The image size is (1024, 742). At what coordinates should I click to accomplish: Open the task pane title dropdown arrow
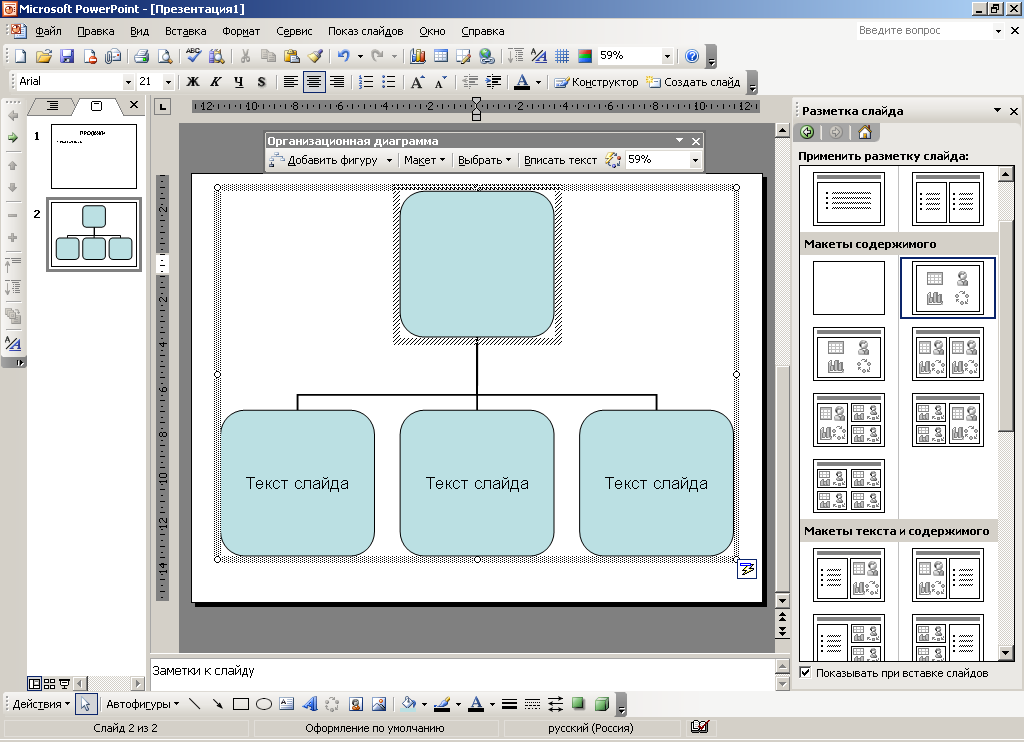point(997,110)
